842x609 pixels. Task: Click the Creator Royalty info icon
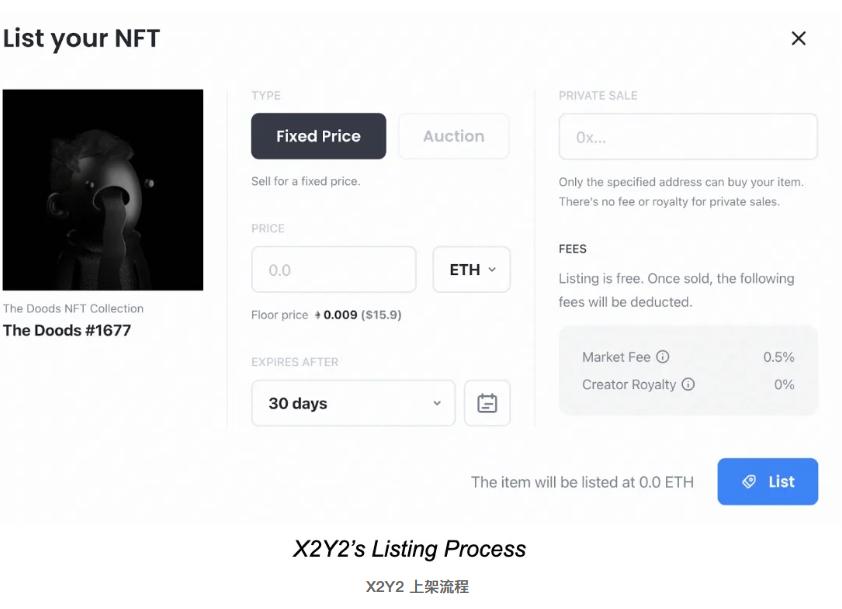pyautogui.click(x=688, y=384)
